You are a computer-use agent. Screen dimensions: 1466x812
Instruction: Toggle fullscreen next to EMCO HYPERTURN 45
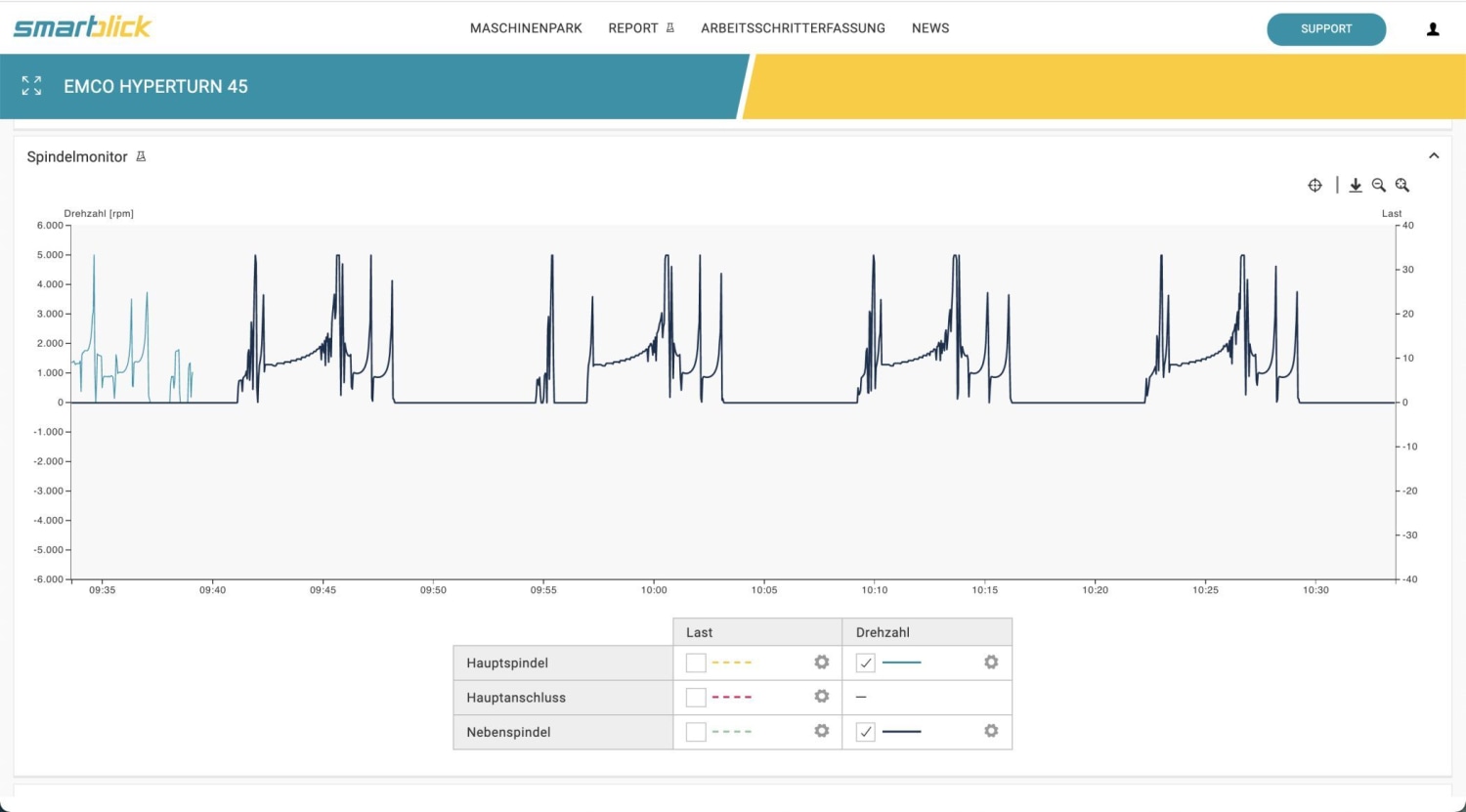[32, 86]
